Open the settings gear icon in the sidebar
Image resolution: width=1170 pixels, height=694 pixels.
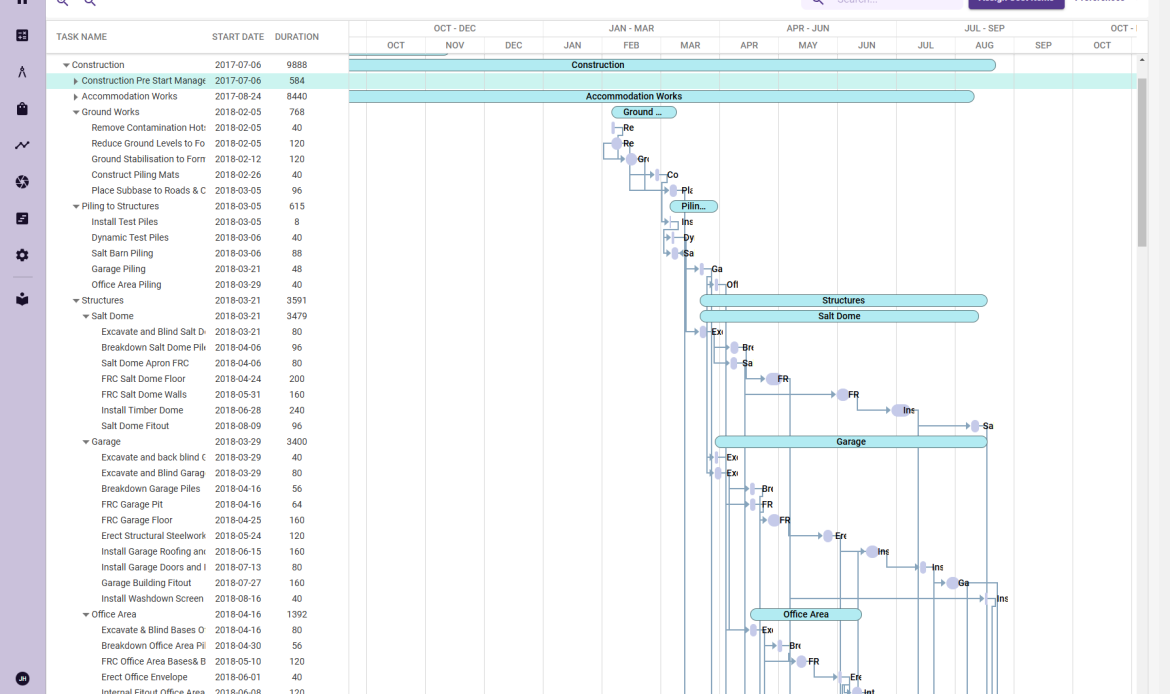(x=22, y=254)
